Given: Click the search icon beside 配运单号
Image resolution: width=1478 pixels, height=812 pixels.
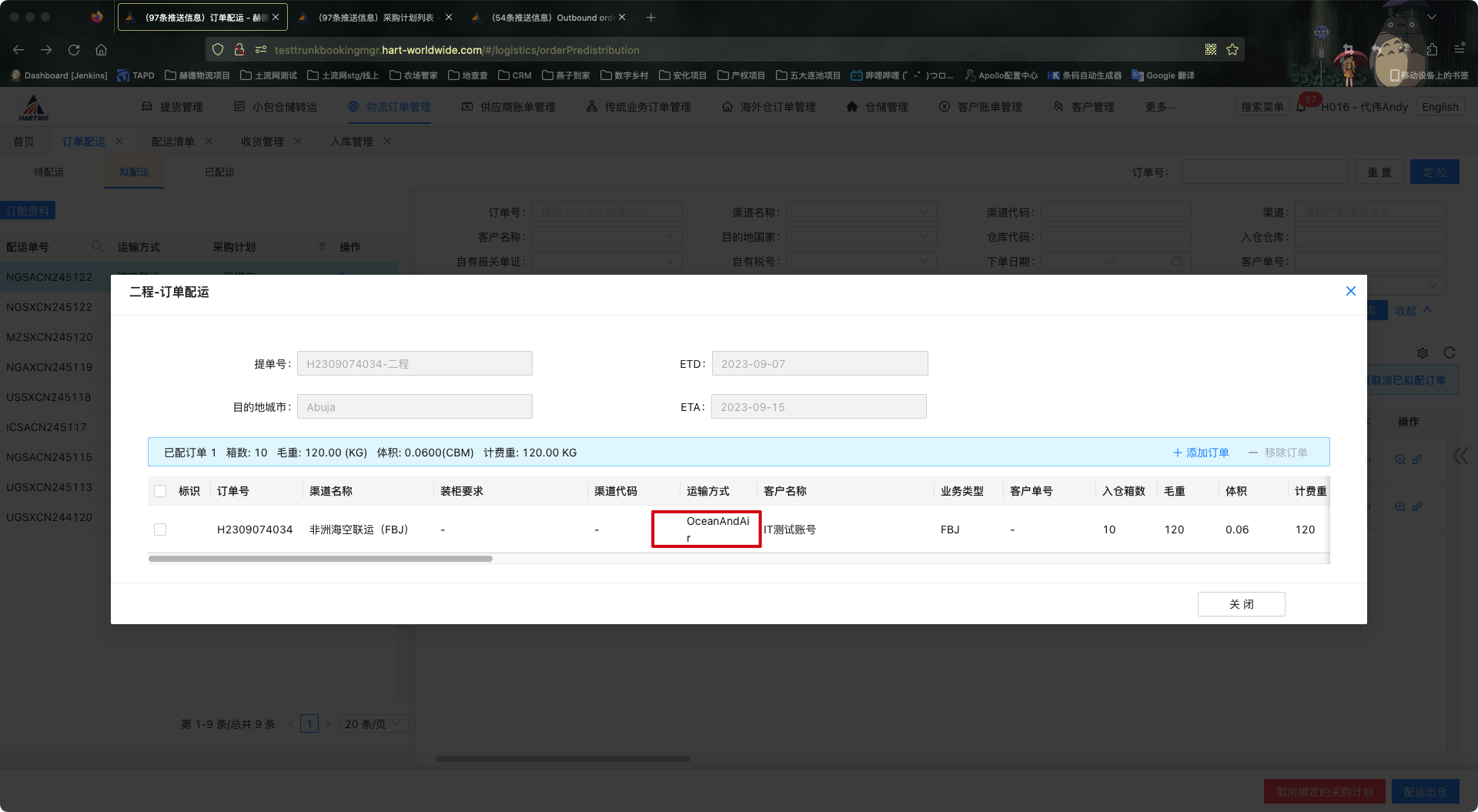Looking at the screenshot, I should tap(97, 246).
